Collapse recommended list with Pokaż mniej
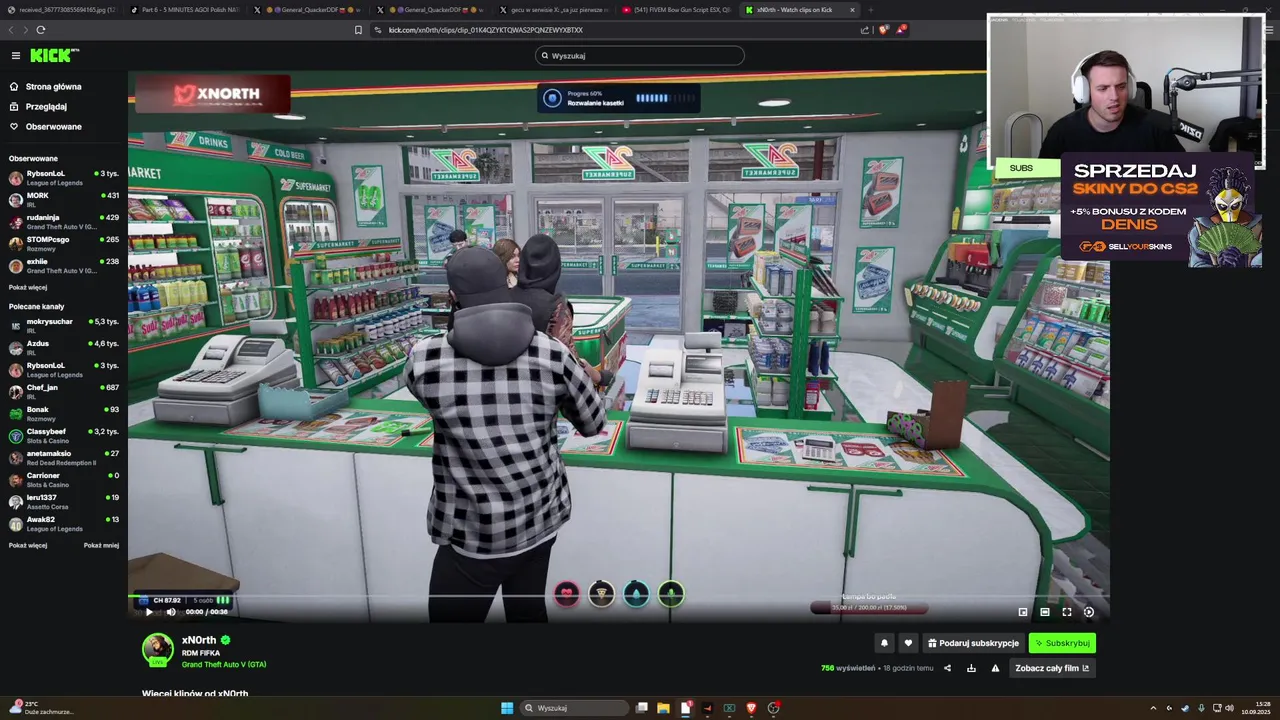1280x720 pixels. [x=101, y=545]
